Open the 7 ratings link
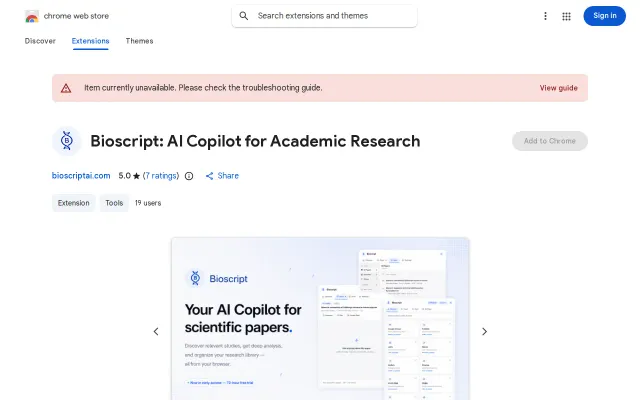Screen dimensions: 640x400 (161, 176)
